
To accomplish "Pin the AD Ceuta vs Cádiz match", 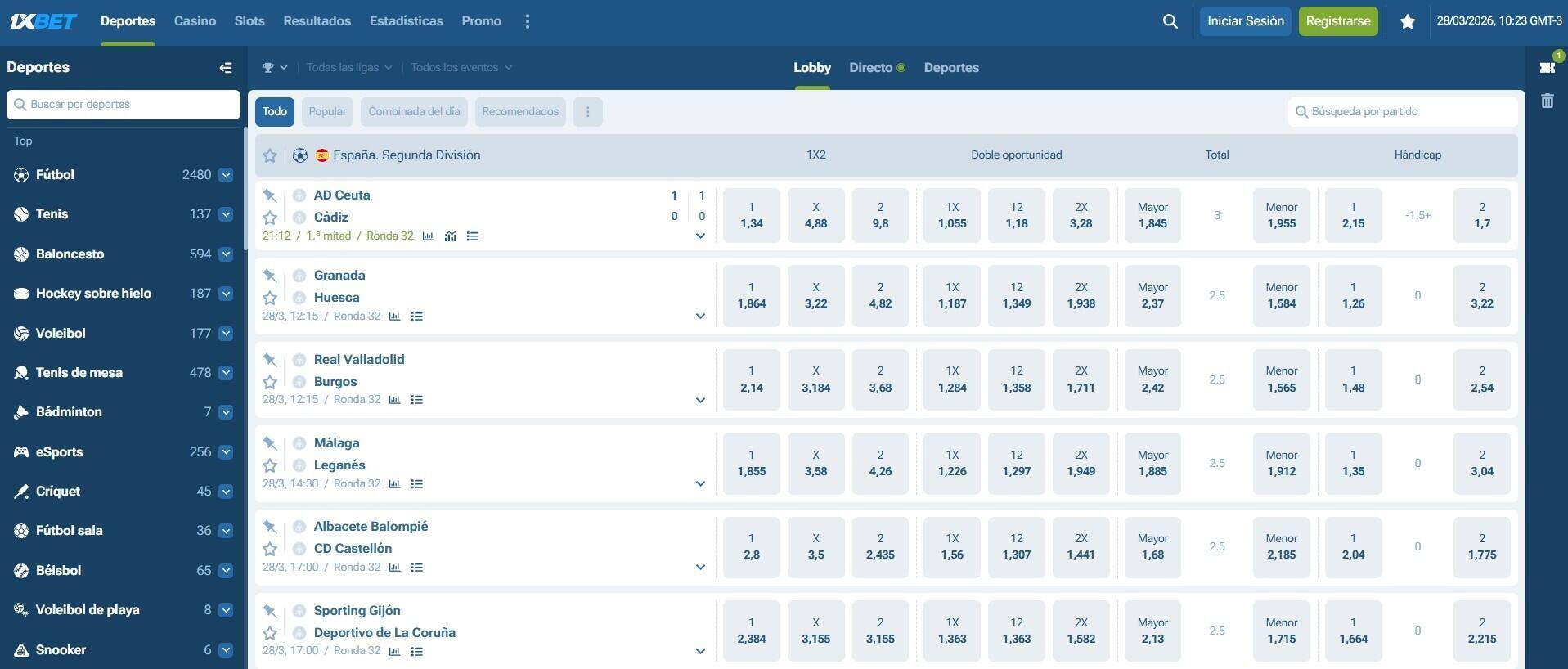I will click(x=269, y=195).
